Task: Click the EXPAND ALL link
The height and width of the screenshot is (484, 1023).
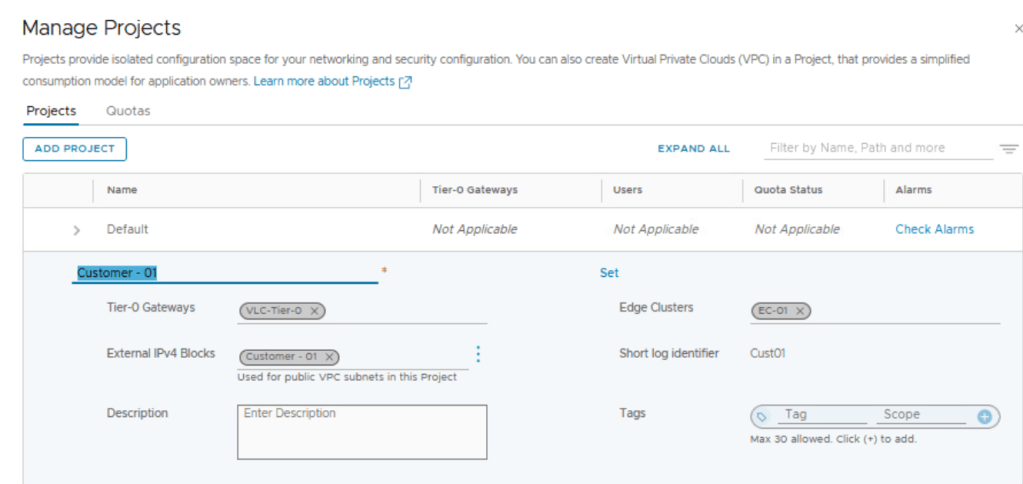Action: (x=693, y=149)
